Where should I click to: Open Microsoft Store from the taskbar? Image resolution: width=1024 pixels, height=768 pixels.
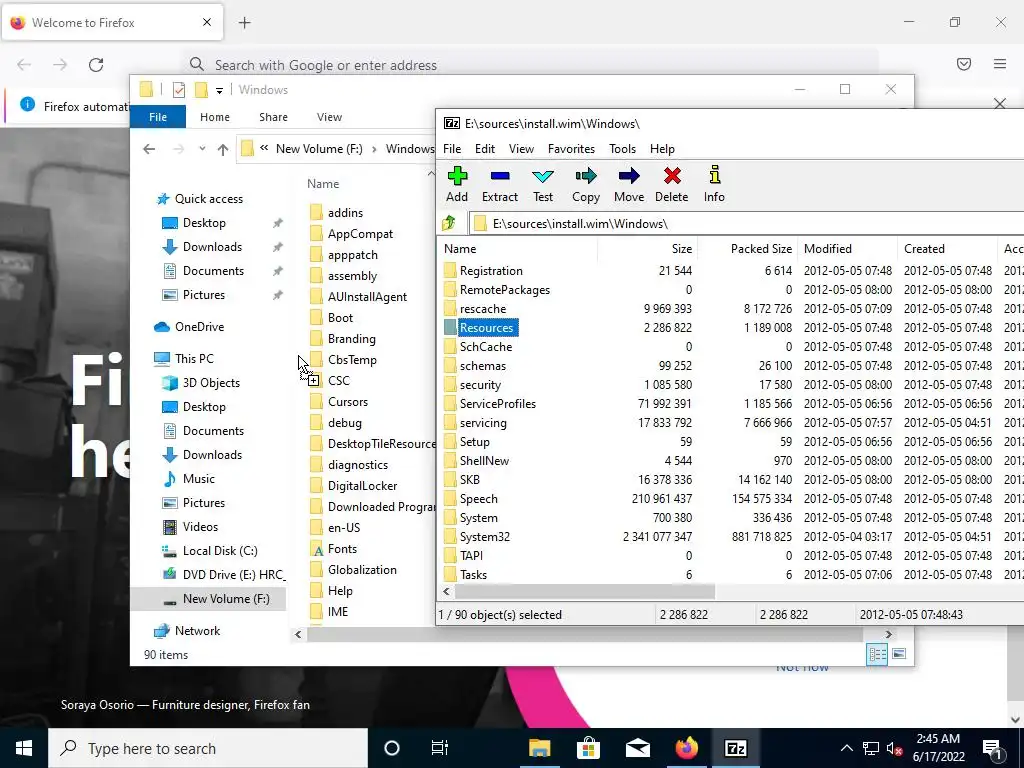click(x=588, y=748)
